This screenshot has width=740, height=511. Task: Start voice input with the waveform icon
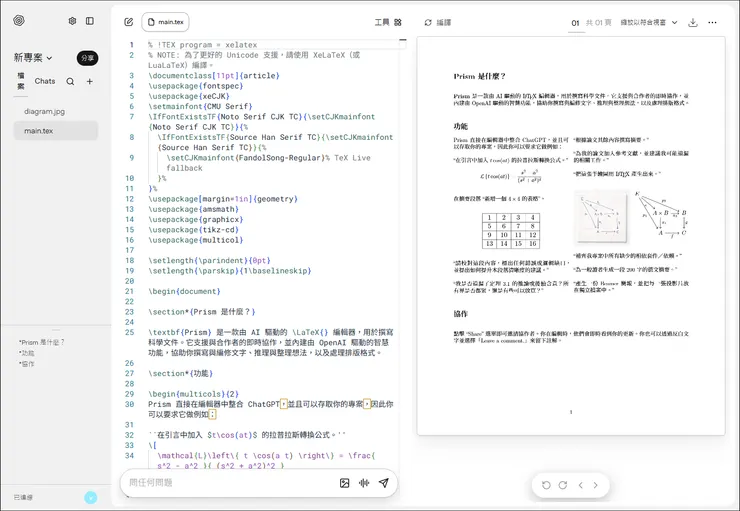[364, 483]
